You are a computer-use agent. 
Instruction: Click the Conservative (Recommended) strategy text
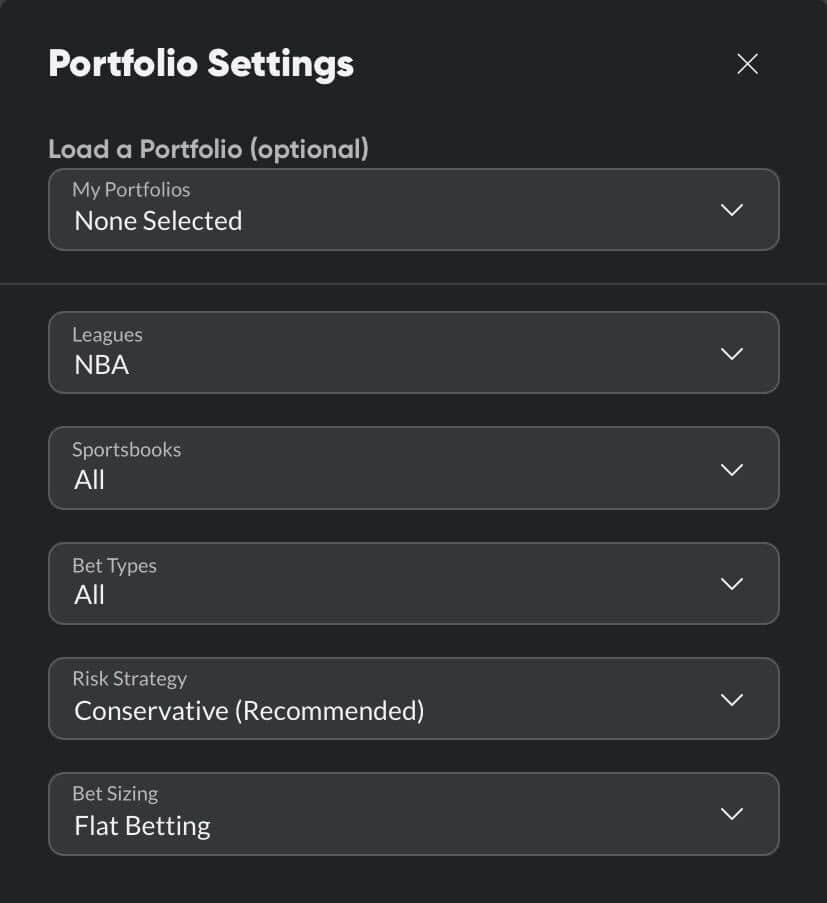coord(249,711)
